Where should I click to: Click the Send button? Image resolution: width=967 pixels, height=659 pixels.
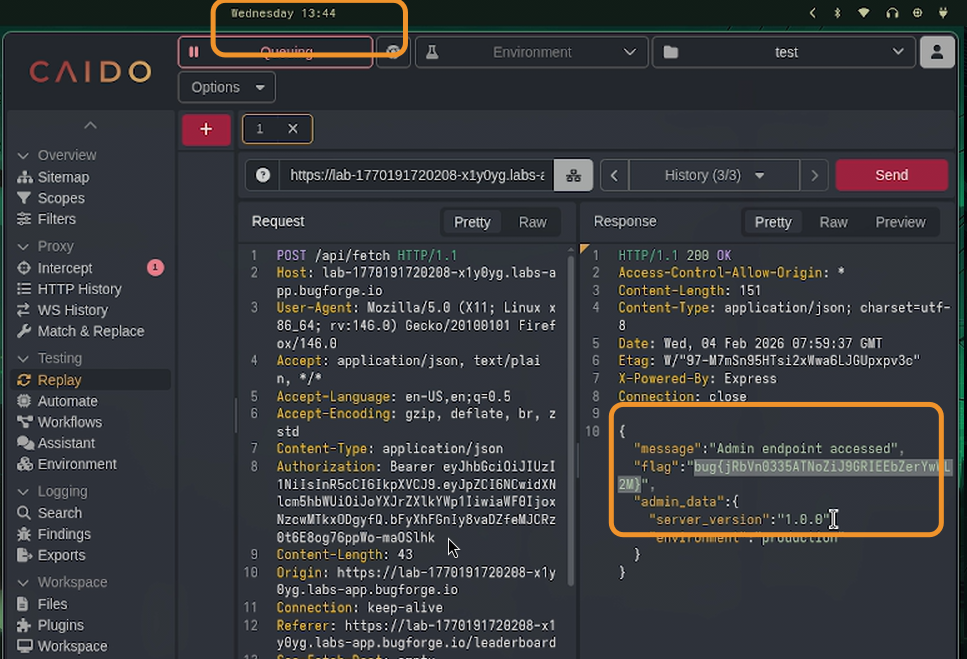click(891, 175)
